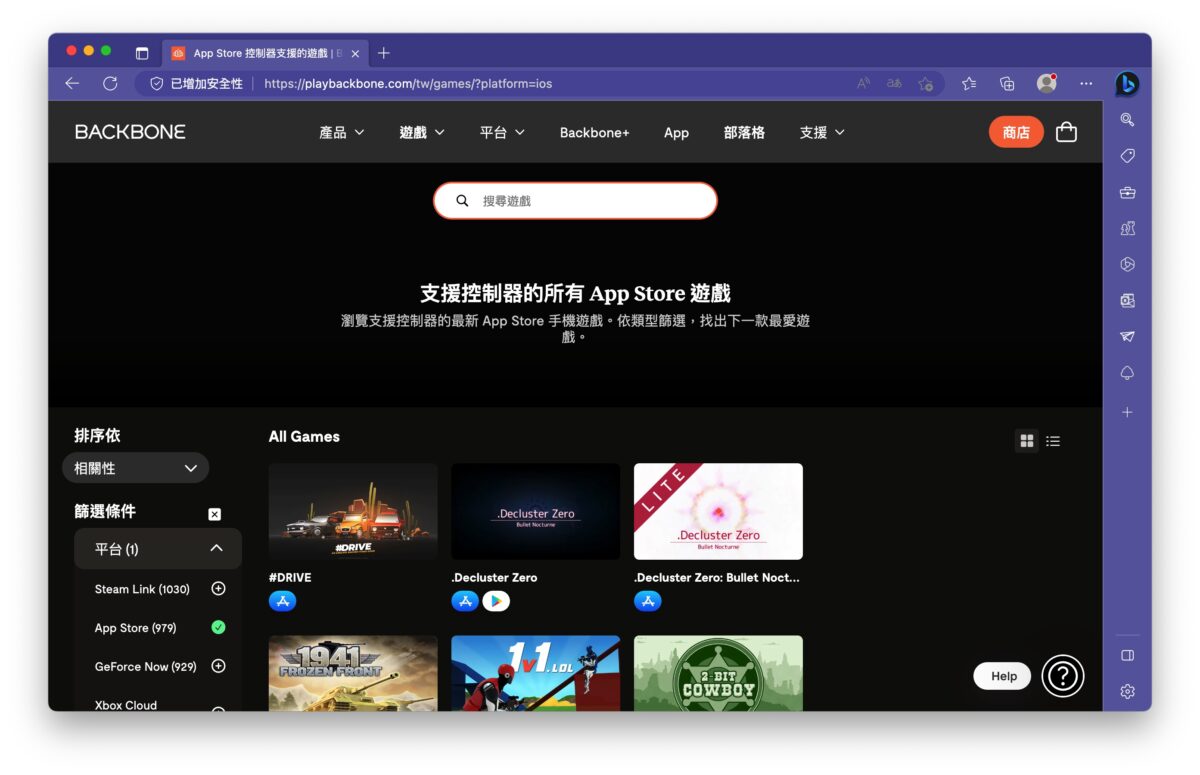Open the sidebar shopping tag icon

[x=1127, y=156]
